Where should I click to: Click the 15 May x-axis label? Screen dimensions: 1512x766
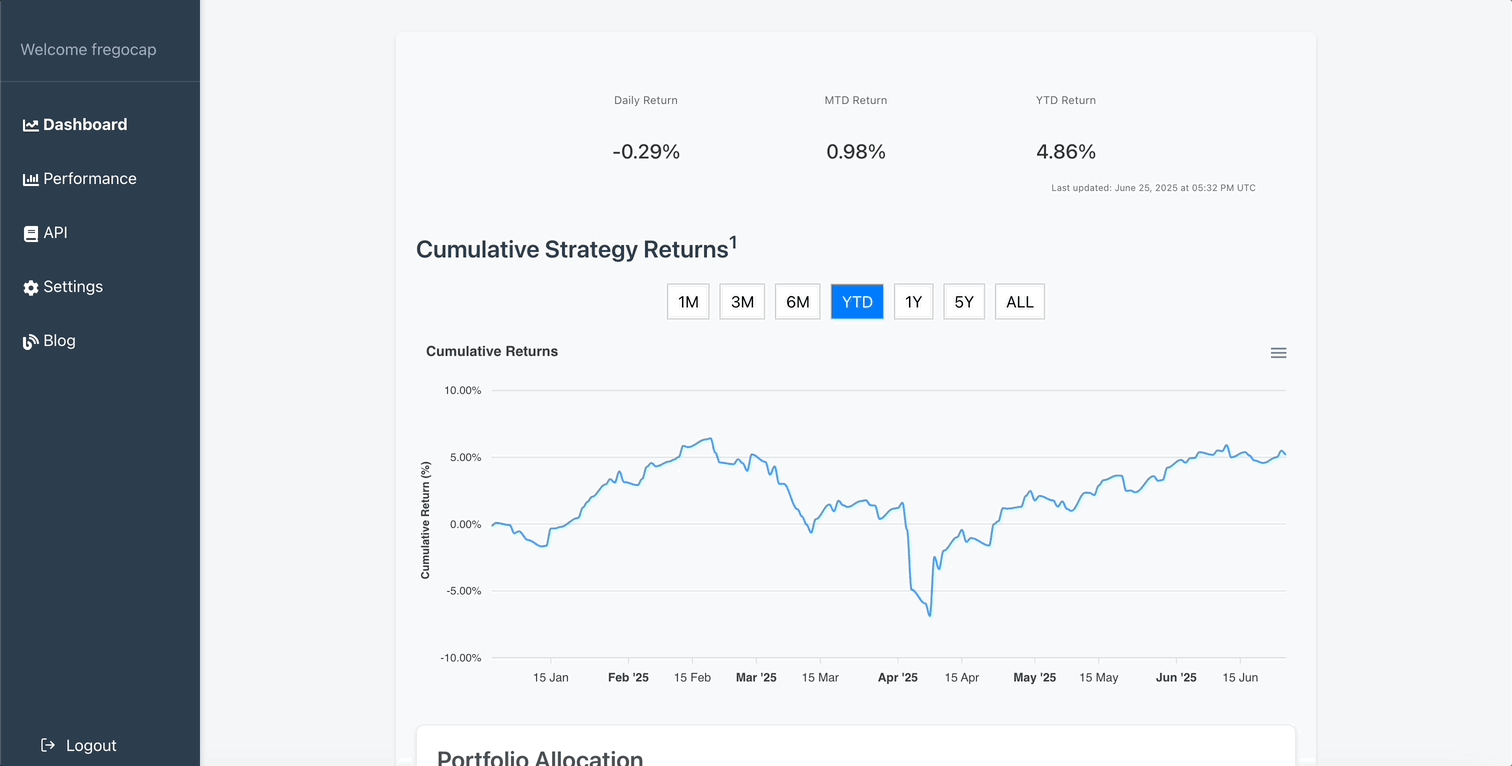tap(1099, 678)
